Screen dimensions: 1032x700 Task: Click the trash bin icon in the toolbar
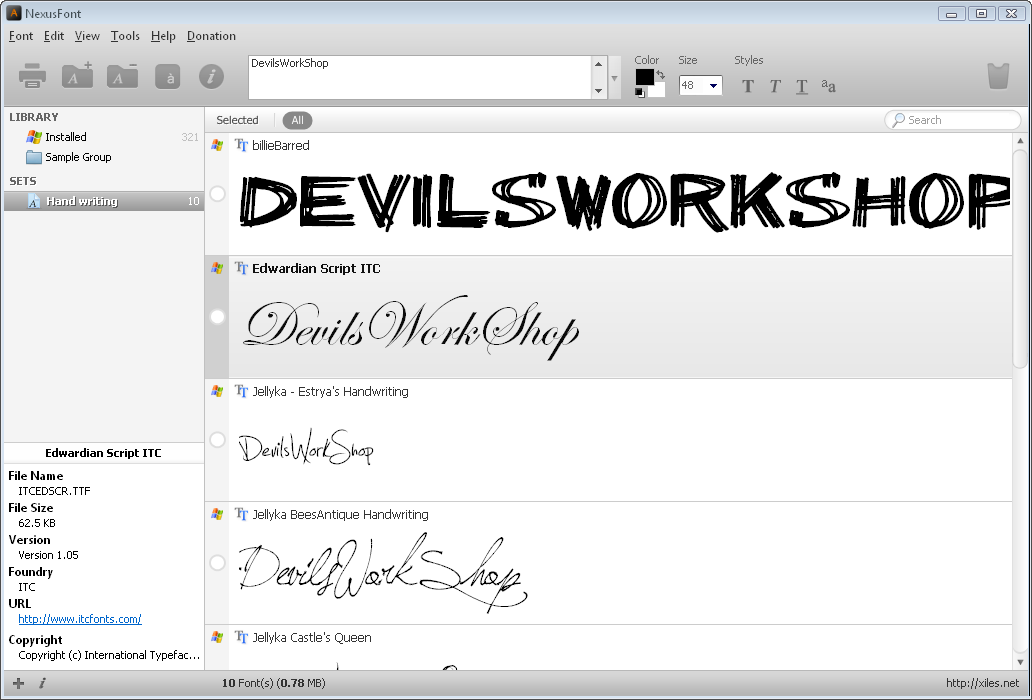click(x=998, y=76)
